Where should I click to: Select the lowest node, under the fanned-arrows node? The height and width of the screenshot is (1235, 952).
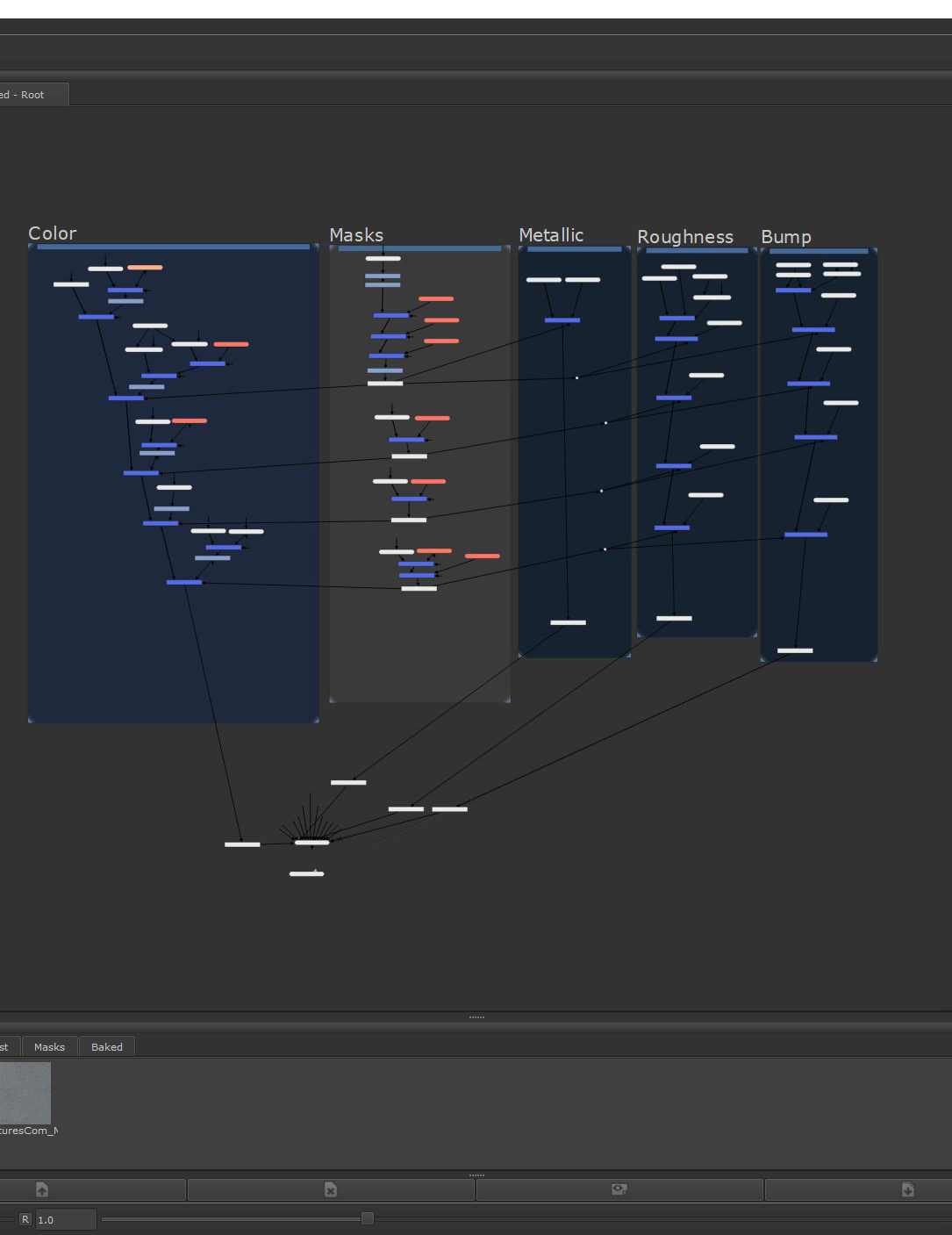307,873
